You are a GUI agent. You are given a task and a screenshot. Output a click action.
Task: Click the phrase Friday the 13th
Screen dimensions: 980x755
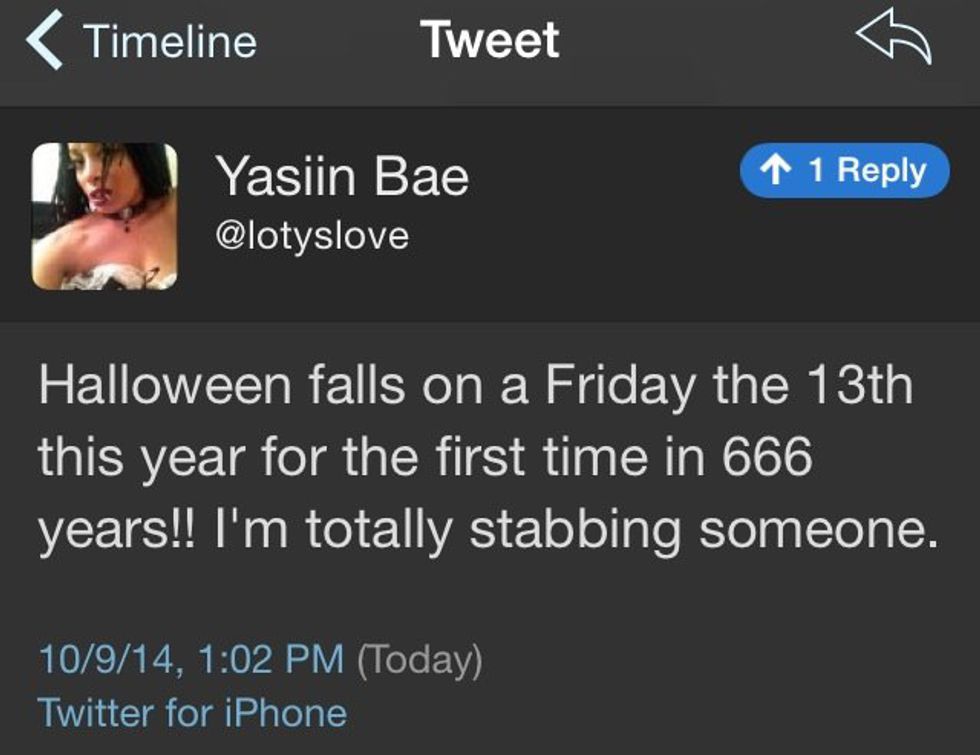tap(729, 386)
